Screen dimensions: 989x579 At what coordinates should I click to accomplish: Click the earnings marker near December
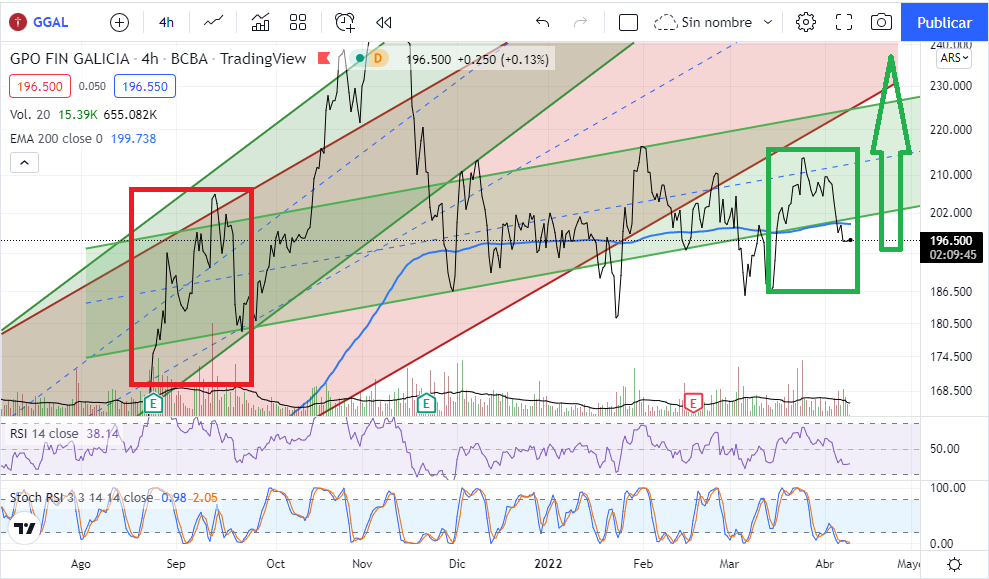click(x=426, y=402)
